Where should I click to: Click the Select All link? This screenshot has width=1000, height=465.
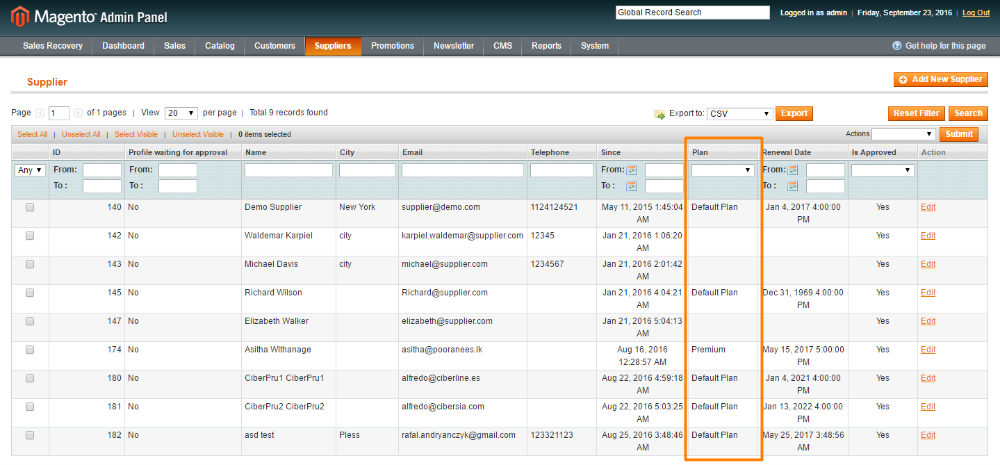click(32, 135)
